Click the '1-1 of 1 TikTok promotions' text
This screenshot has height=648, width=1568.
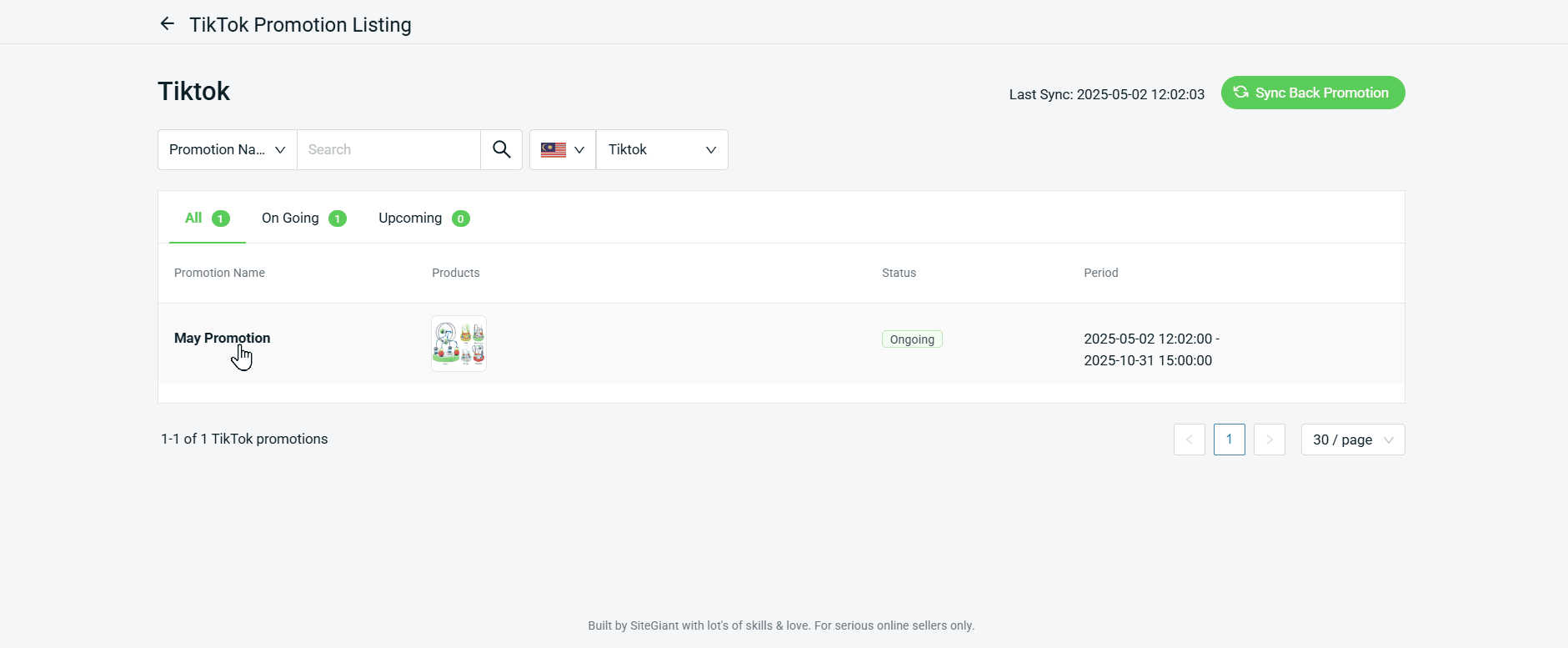pos(244,439)
